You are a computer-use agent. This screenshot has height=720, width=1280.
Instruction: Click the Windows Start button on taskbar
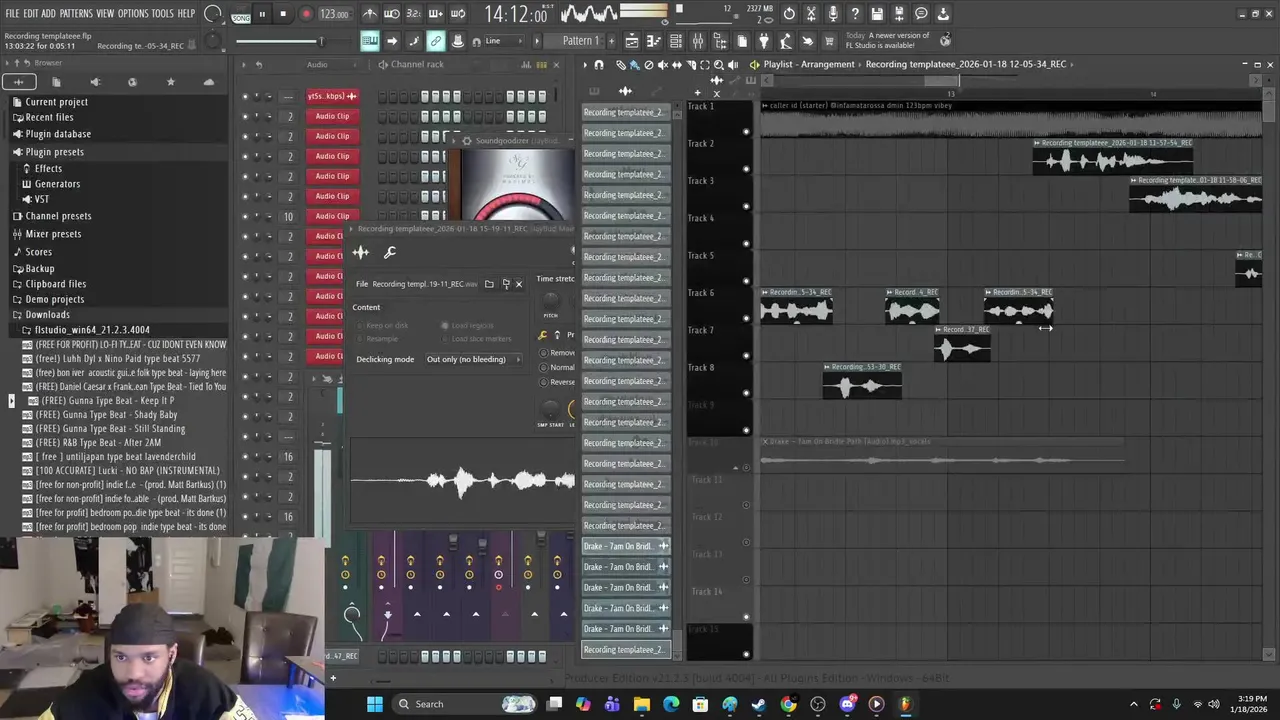click(374, 704)
